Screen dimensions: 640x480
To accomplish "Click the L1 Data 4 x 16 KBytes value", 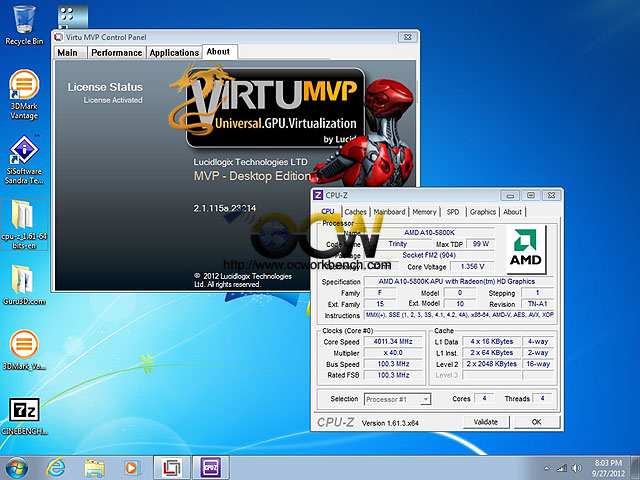I will pos(491,342).
